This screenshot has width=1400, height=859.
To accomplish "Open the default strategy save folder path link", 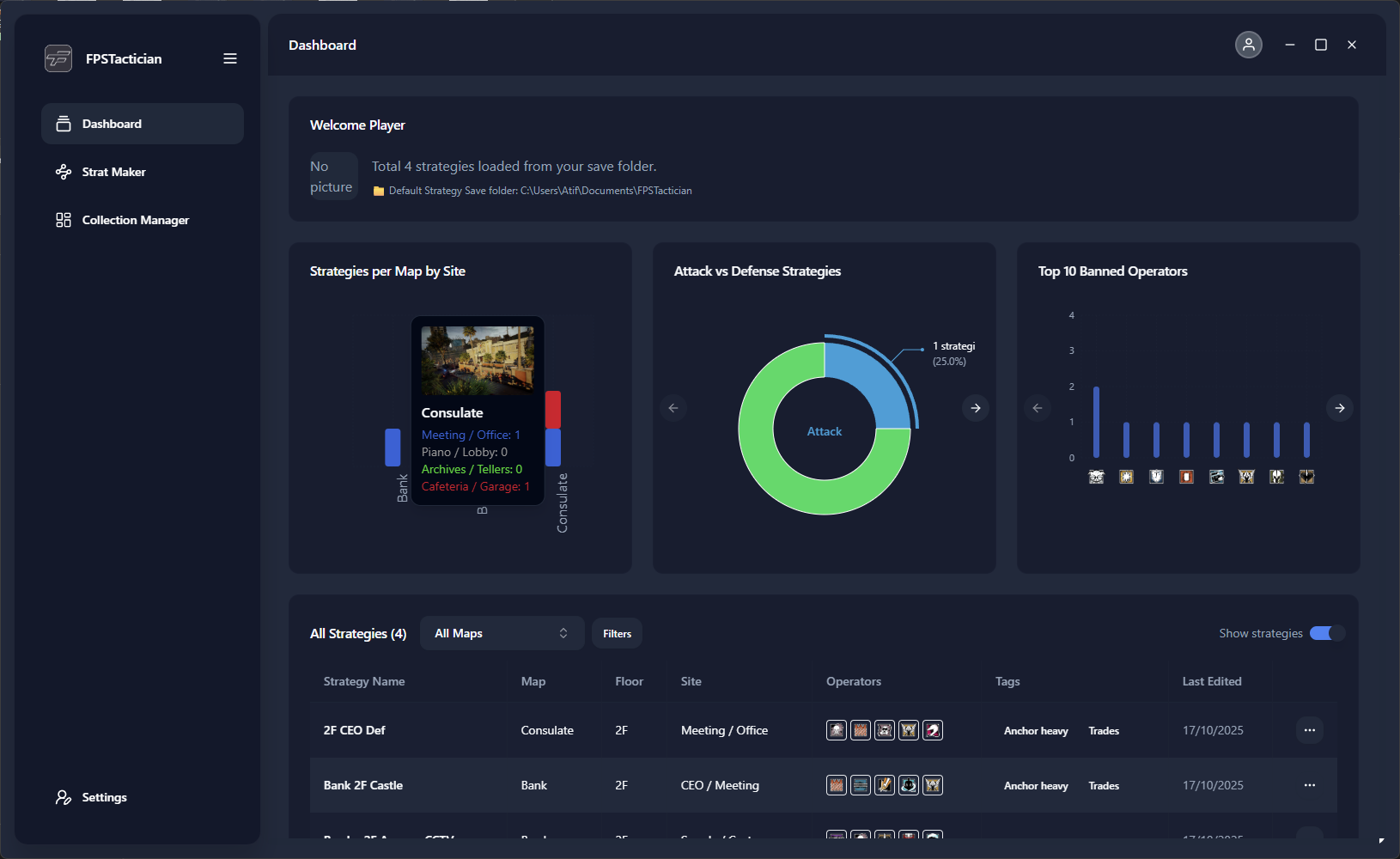I will [539, 191].
